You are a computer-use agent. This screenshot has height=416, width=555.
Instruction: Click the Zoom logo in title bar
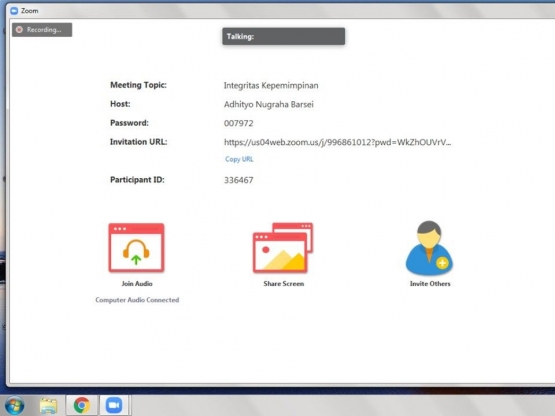[14, 11]
